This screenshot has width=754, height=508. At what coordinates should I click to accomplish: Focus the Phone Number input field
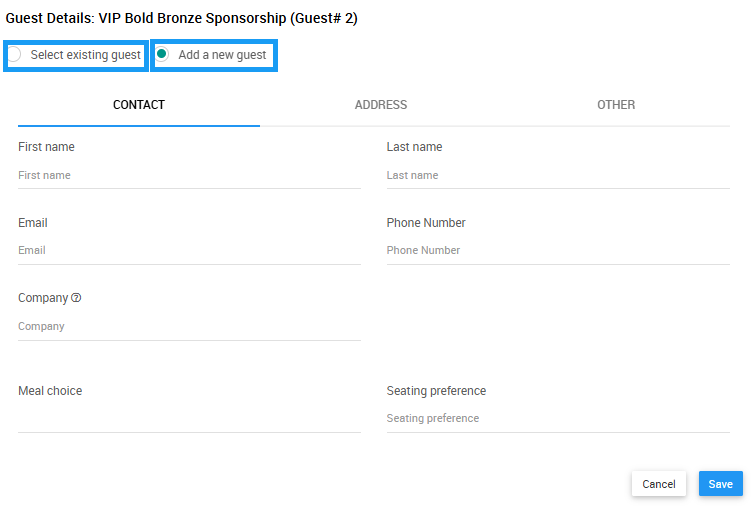point(558,250)
